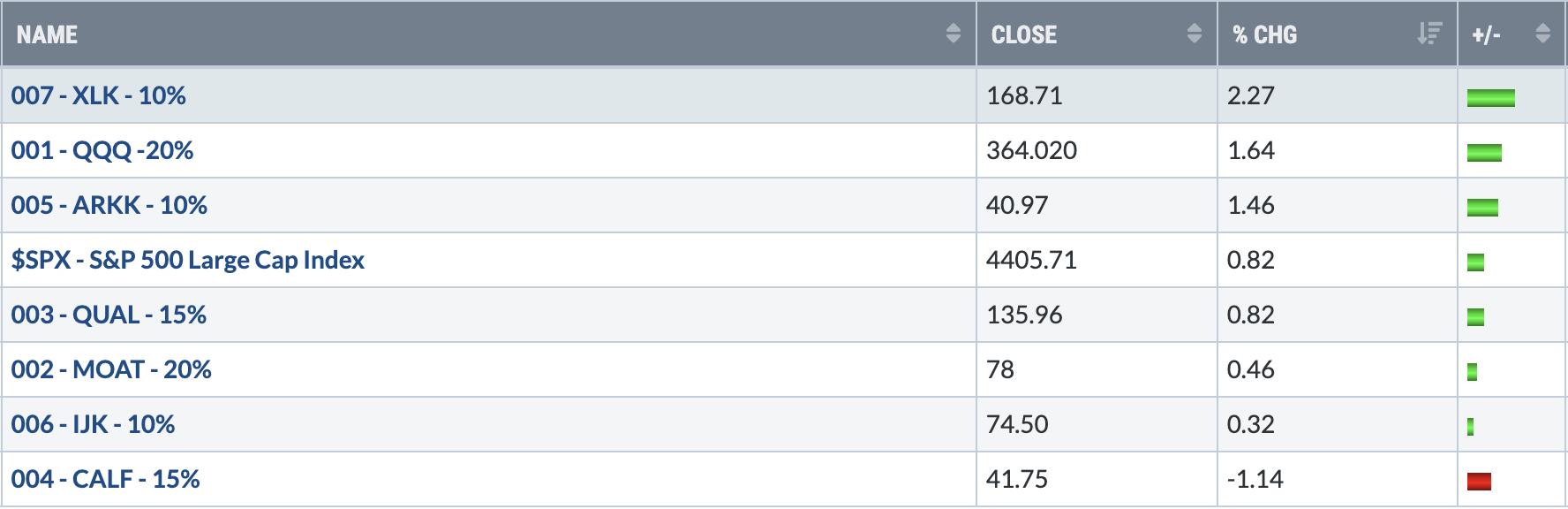Click the QQQ green change bar
Viewport: 1568px width, 509px height.
pos(1484,152)
